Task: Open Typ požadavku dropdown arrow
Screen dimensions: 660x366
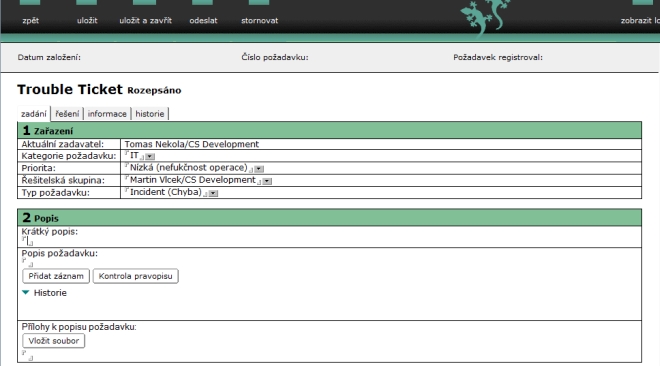Action: coord(213,193)
